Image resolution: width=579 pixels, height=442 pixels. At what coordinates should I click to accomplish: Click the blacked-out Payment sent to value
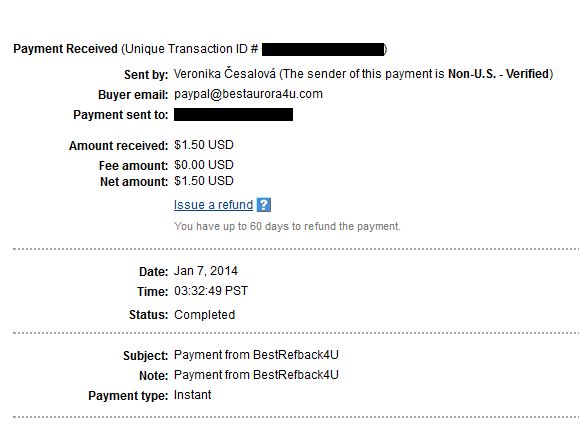(233, 114)
